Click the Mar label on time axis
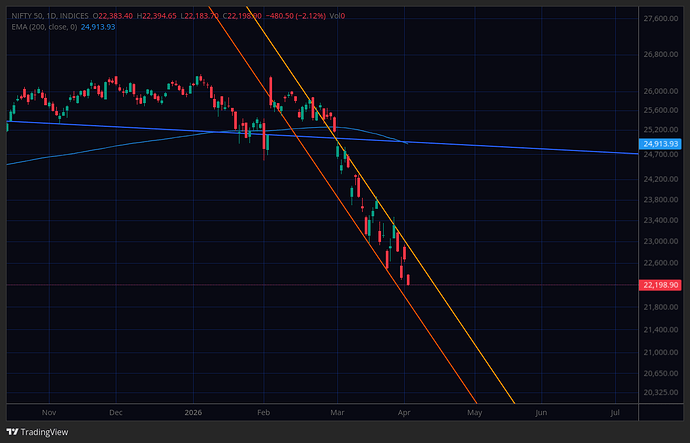690x443 pixels. (337, 413)
